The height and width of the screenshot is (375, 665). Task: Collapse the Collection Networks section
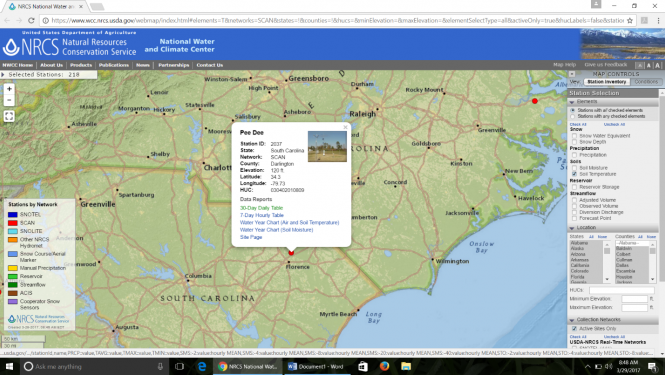point(572,320)
